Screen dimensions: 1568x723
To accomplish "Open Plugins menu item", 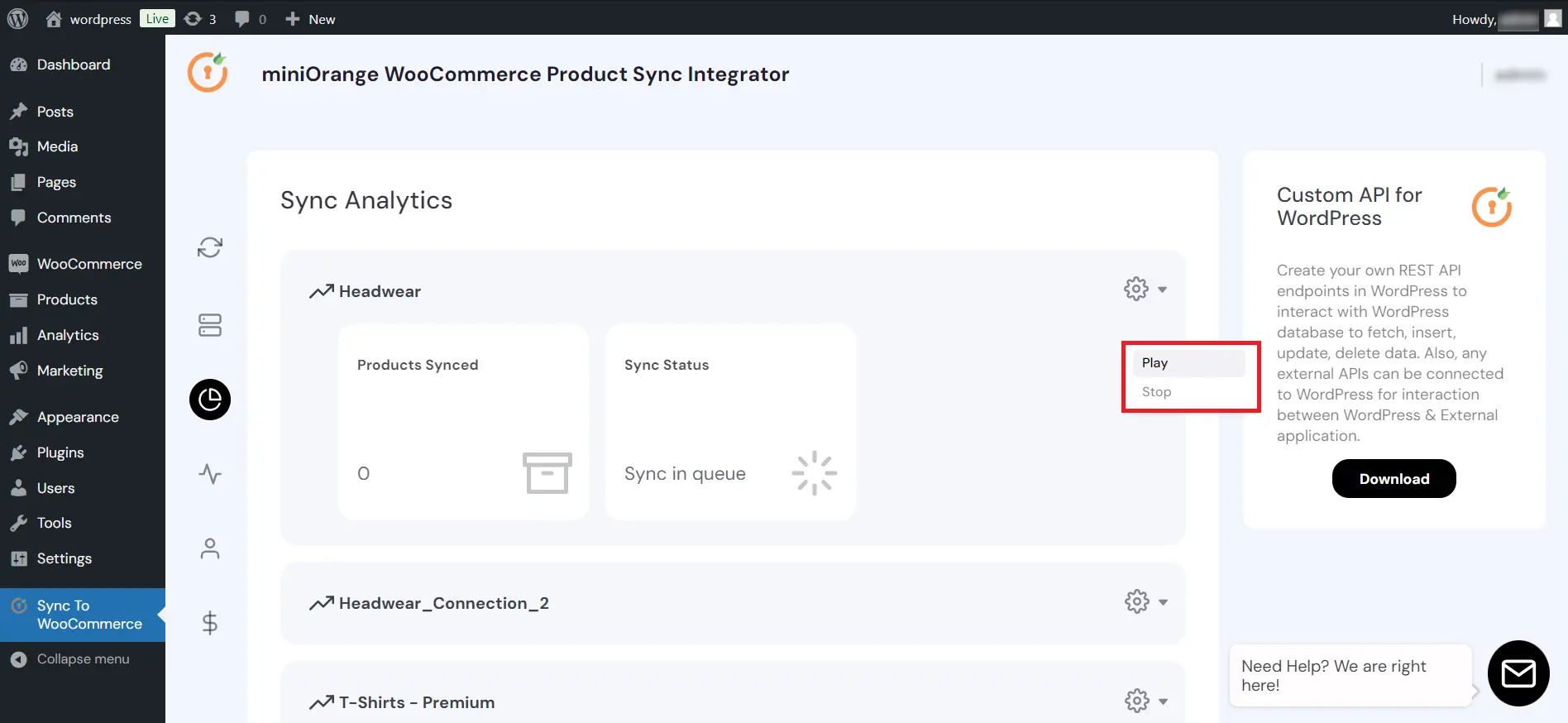I will click(x=83, y=452).
